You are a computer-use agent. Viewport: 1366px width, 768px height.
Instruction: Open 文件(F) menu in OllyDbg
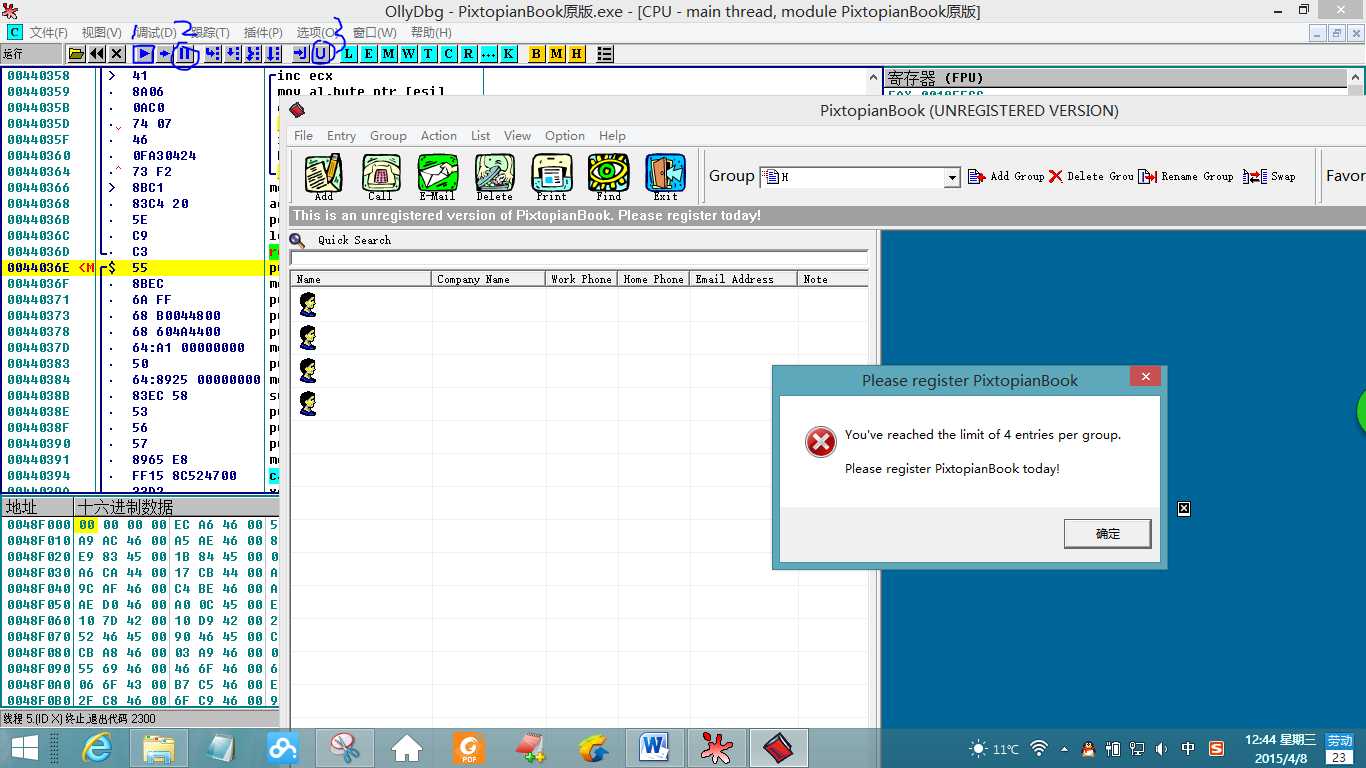pos(49,33)
